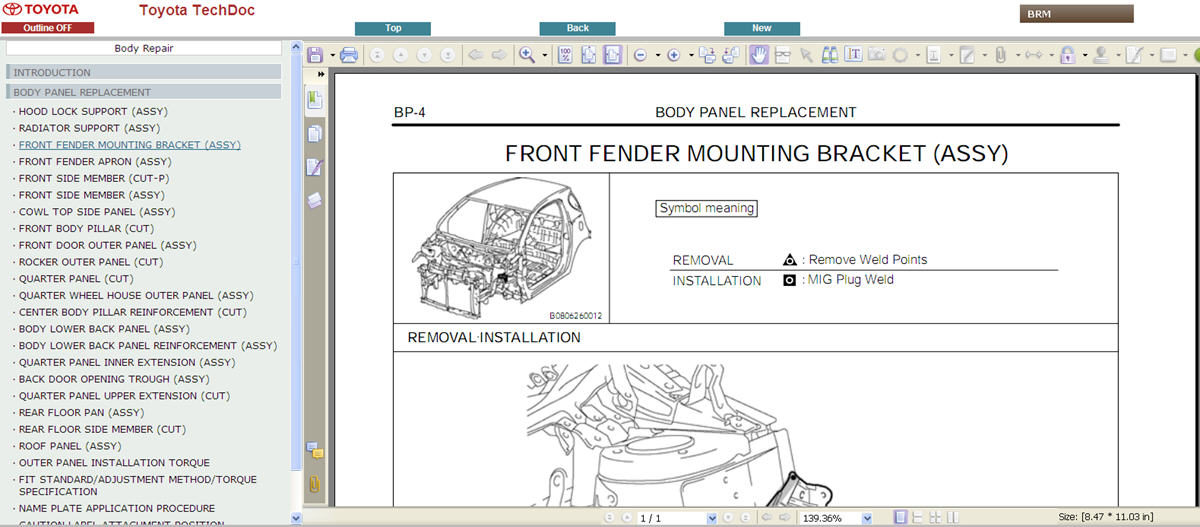
Task: Open RADIATOR SUPPORT (ASSY) link
Action: 89,128
